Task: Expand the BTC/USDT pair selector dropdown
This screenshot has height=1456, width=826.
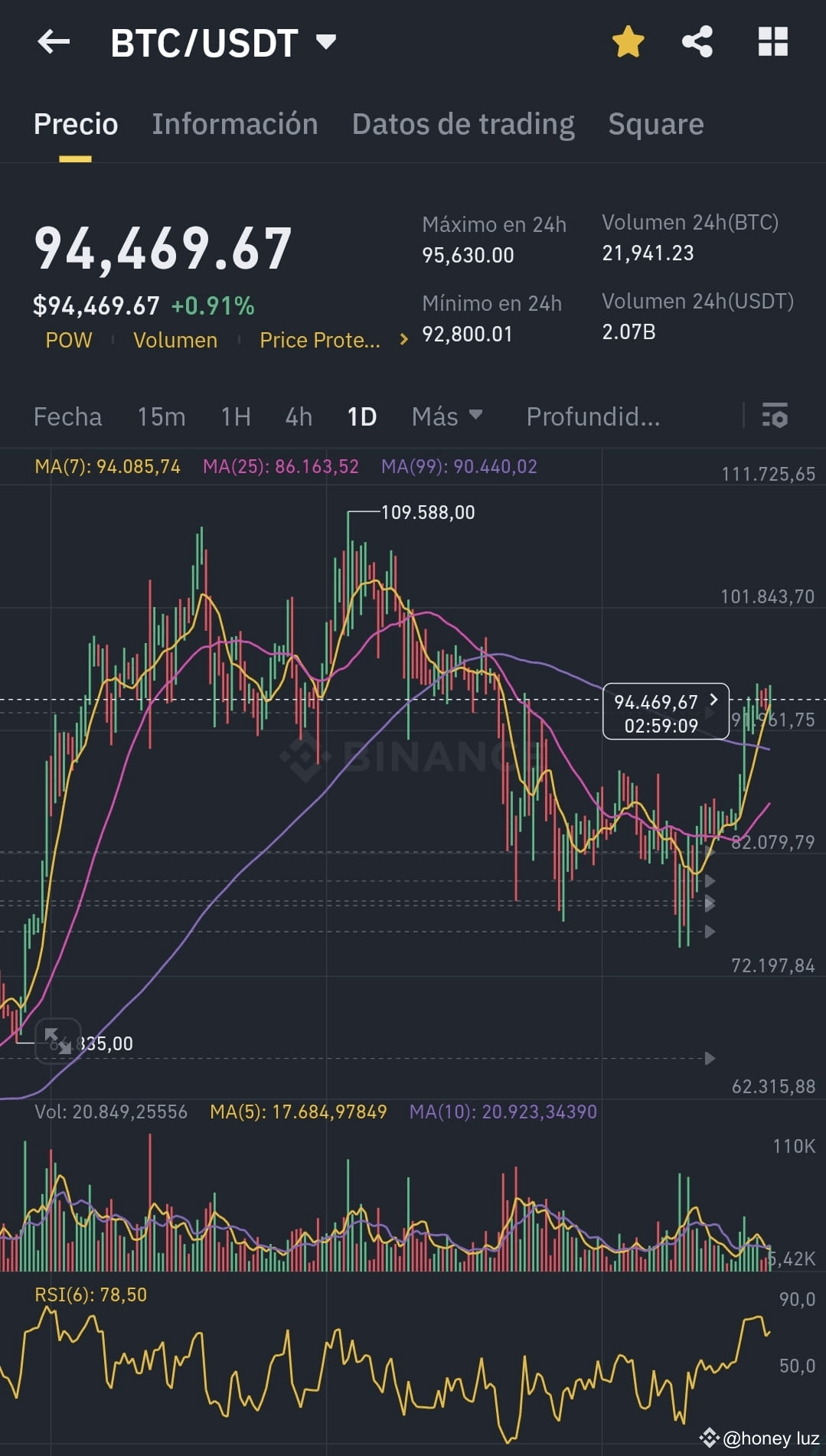Action: pyautogui.click(x=326, y=41)
